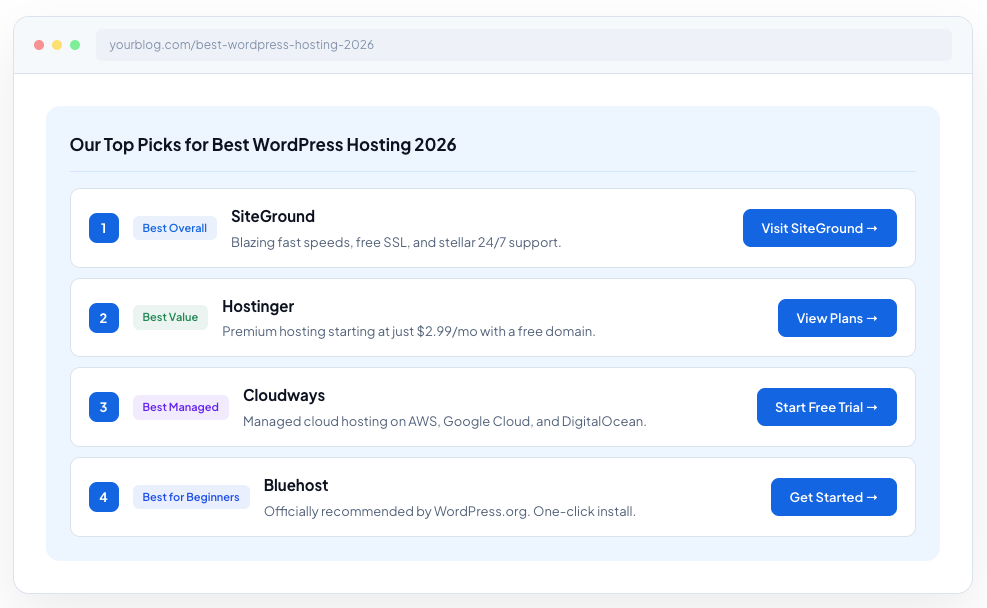Click the yellow minimize window dot
987x608 pixels.
click(x=57, y=45)
